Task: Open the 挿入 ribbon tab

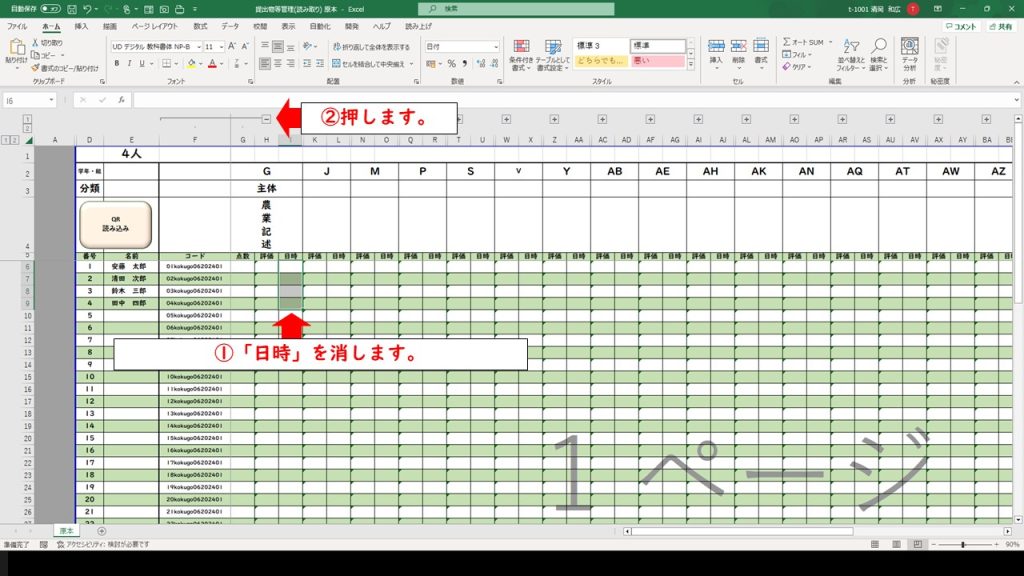Action: [81, 26]
